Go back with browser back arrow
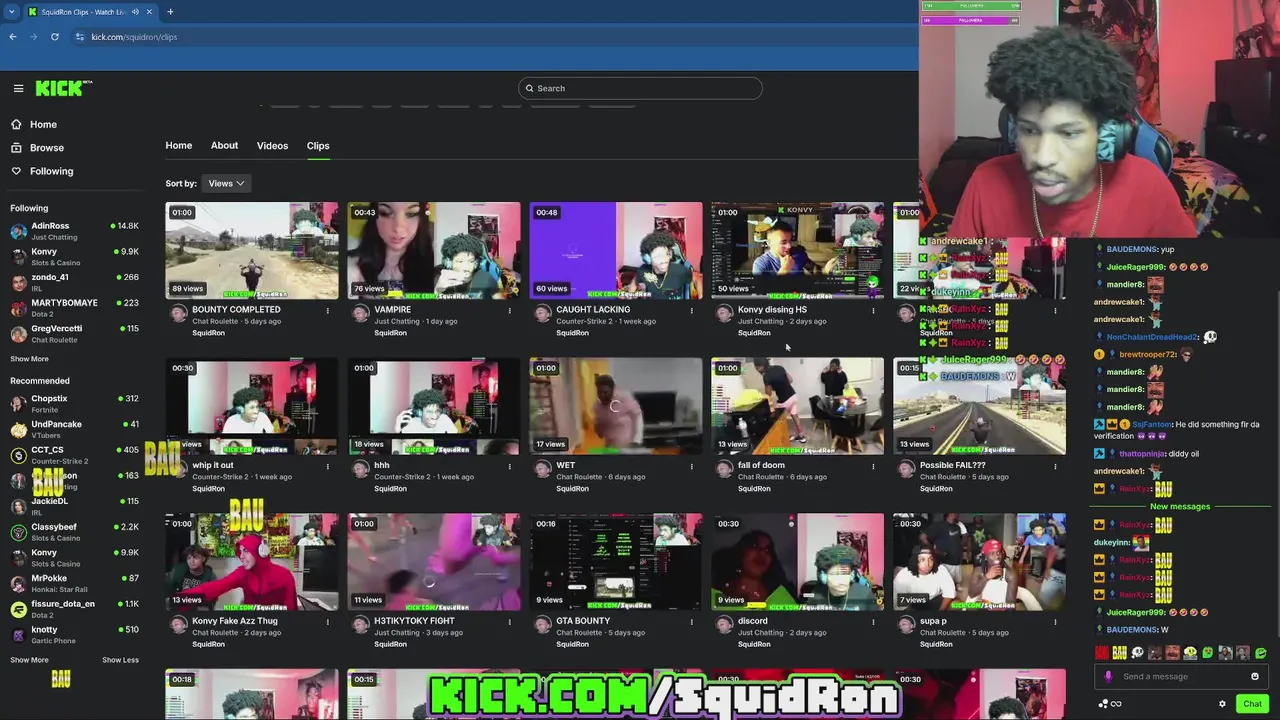The image size is (1280, 720). pyautogui.click(x=13, y=37)
